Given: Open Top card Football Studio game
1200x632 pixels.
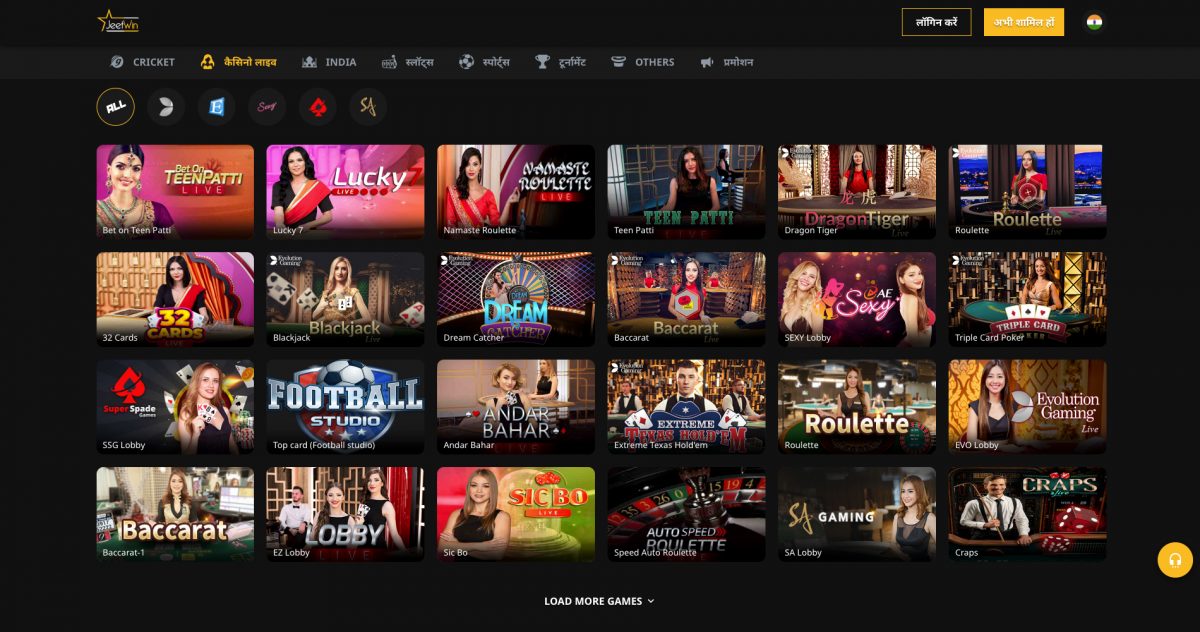Looking at the screenshot, I should point(345,407).
